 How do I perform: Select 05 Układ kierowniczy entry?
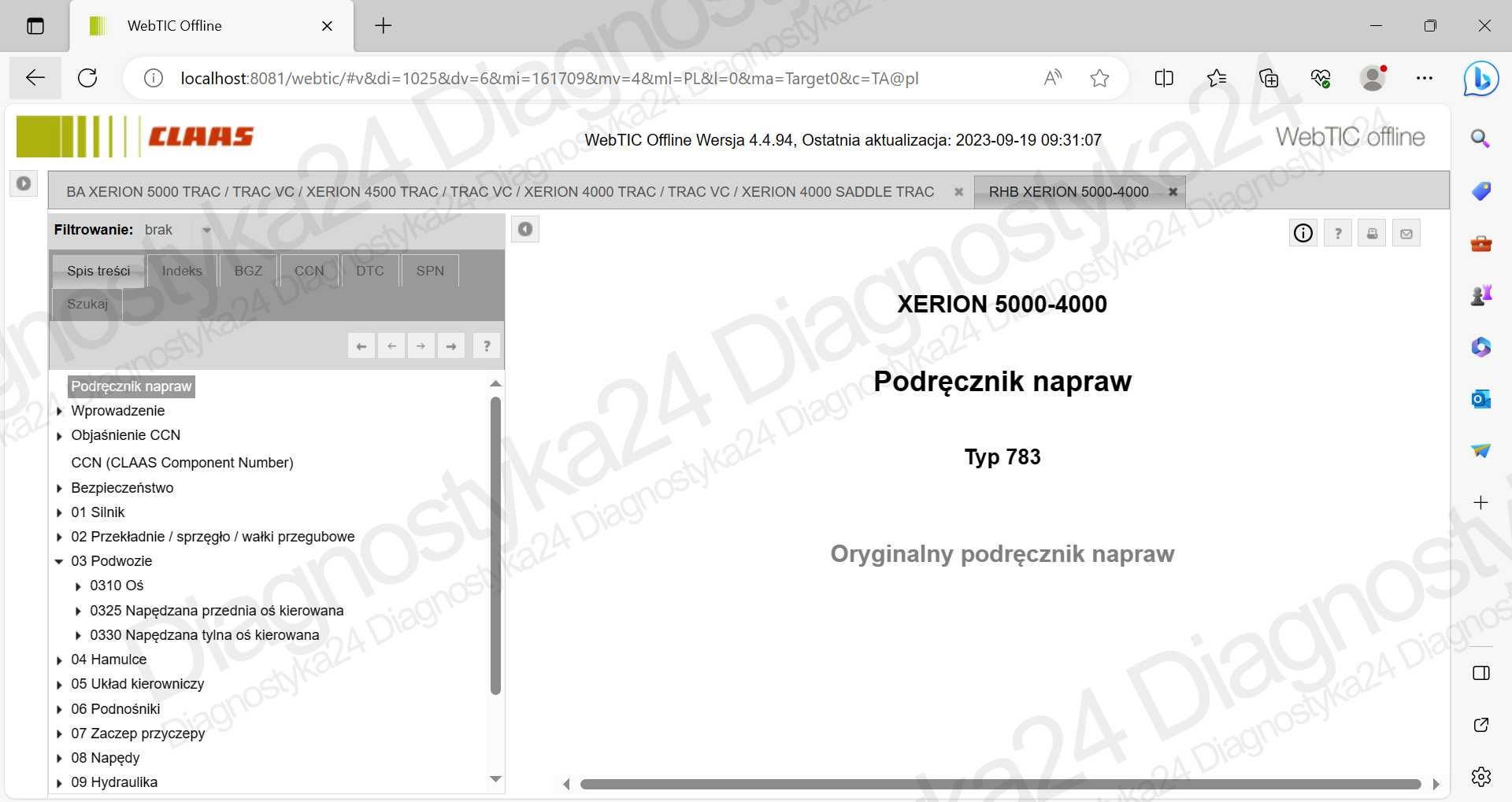click(x=137, y=684)
